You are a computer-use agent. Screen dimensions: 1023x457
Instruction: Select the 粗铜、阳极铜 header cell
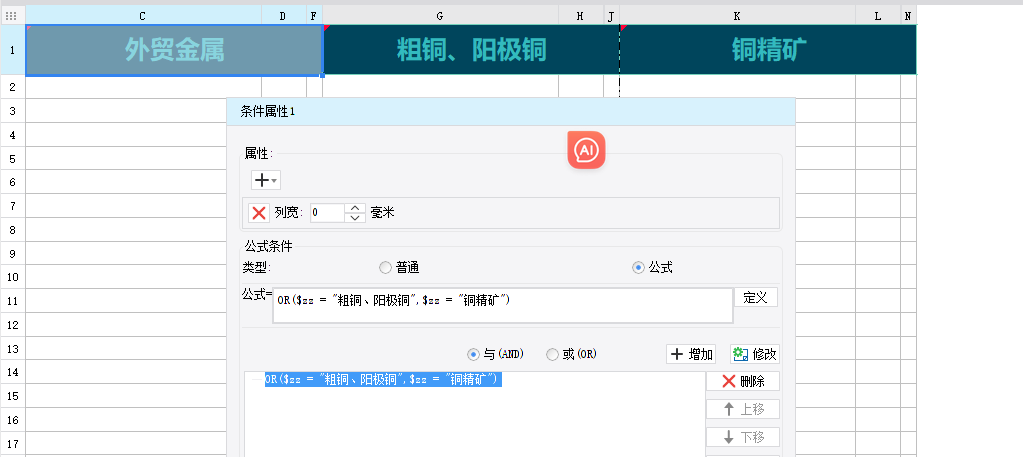click(x=471, y=50)
